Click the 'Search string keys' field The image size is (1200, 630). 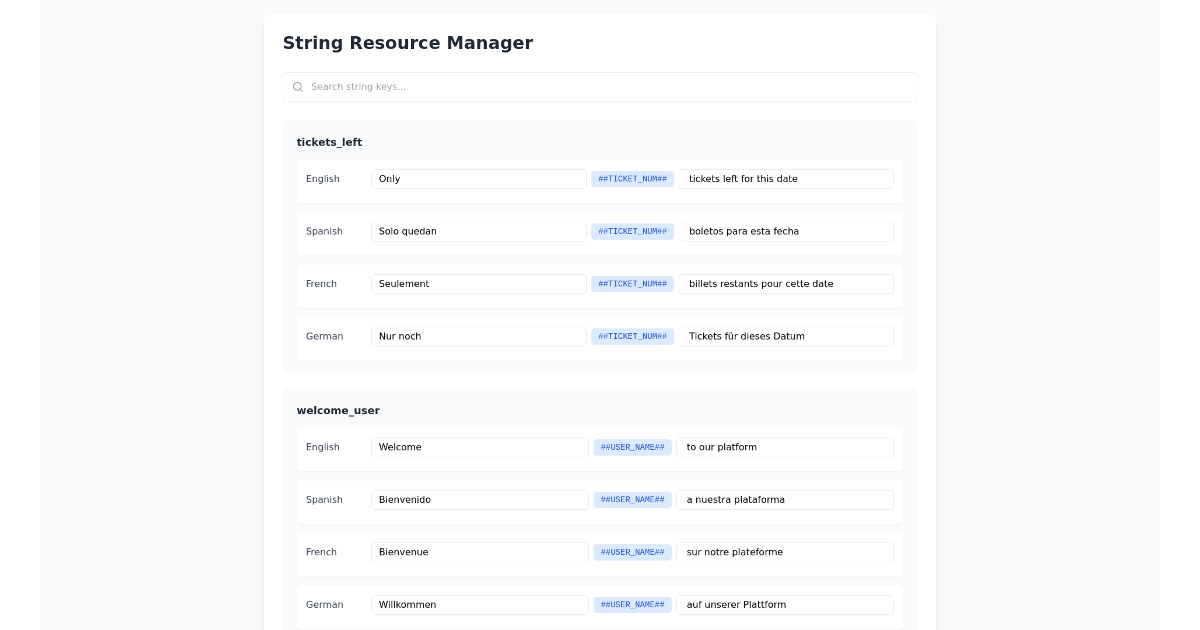[599, 87]
